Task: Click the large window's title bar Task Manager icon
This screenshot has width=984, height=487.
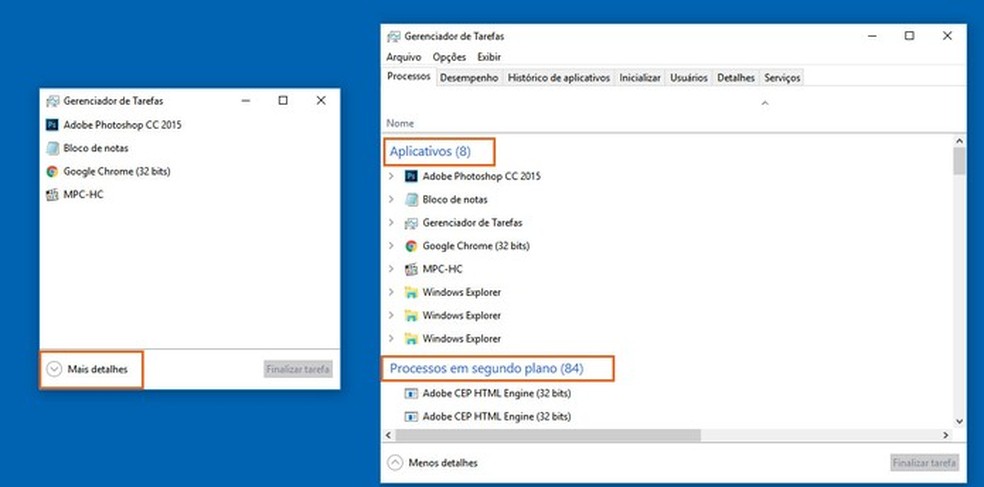Action: pyautogui.click(x=393, y=36)
